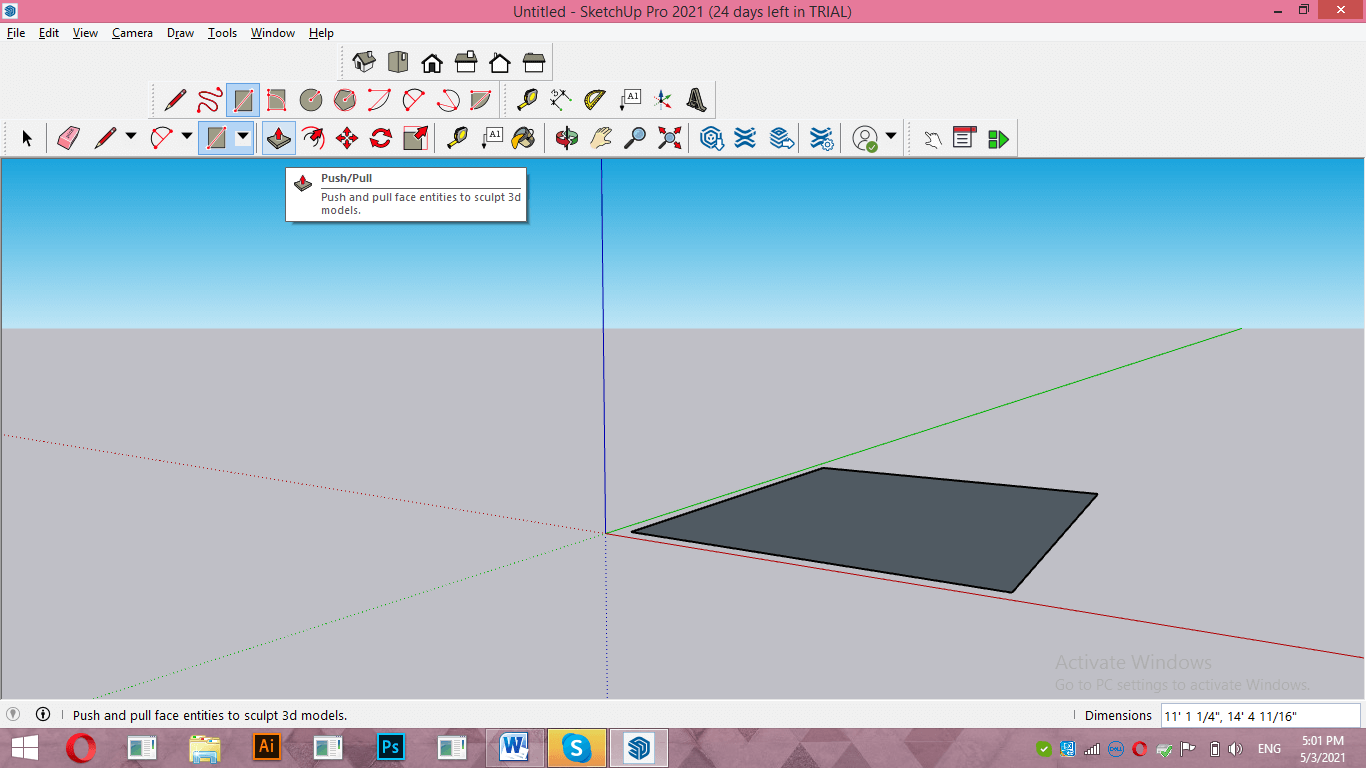Open the Camera menu

pos(132,33)
